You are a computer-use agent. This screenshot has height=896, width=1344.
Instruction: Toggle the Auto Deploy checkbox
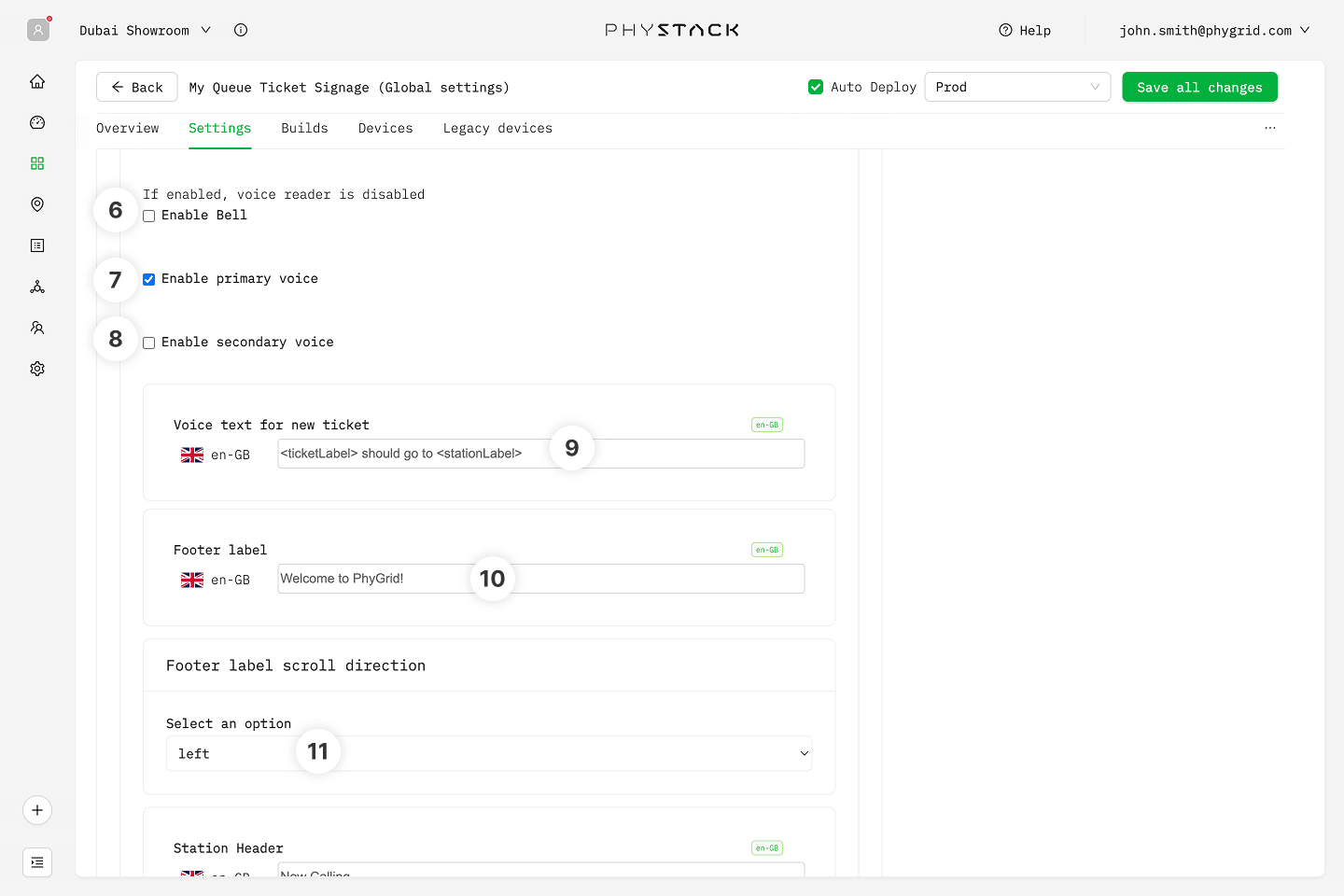[816, 87]
